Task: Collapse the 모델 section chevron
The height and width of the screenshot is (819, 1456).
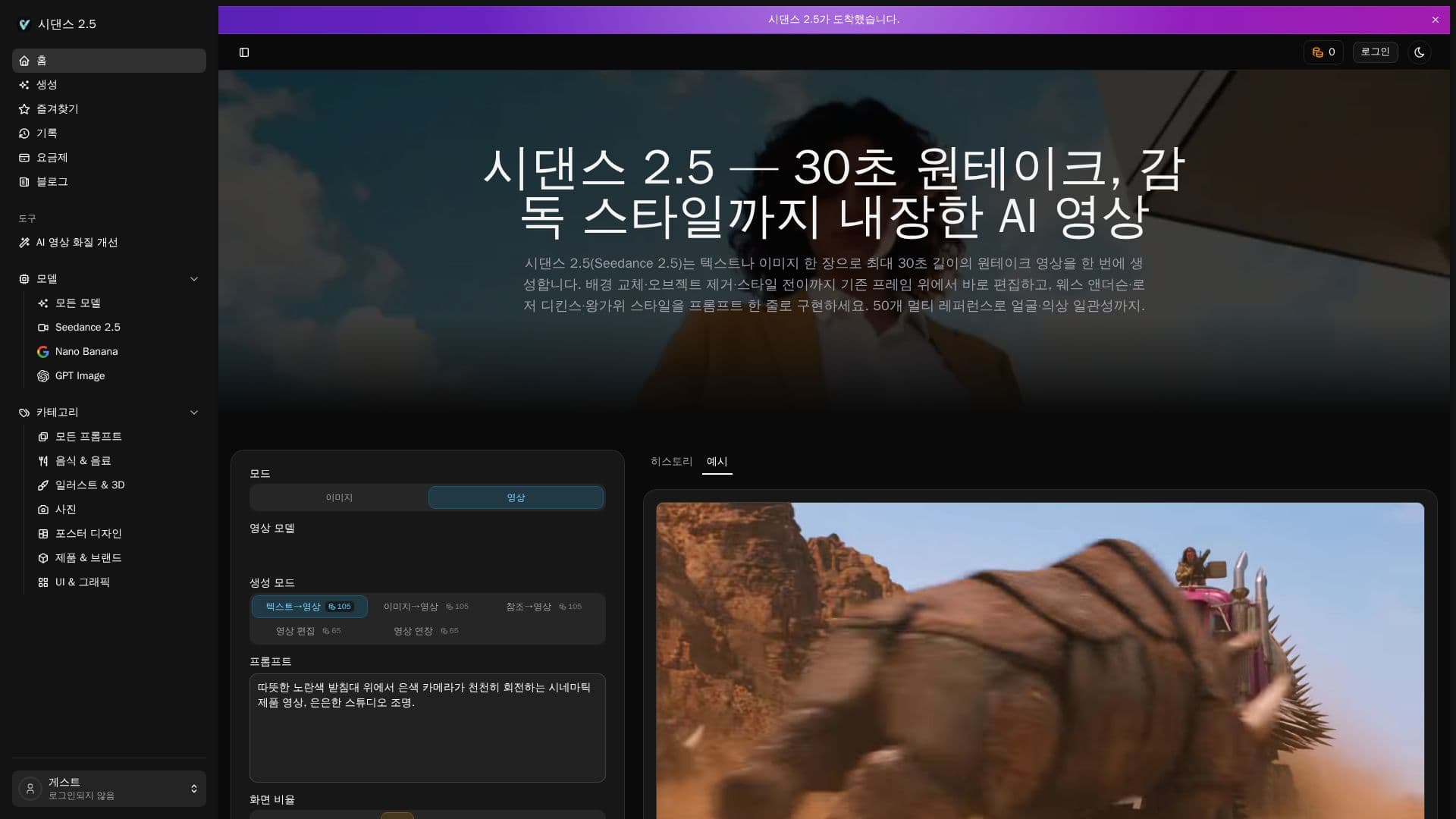Action: pyautogui.click(x=194, y=279)
